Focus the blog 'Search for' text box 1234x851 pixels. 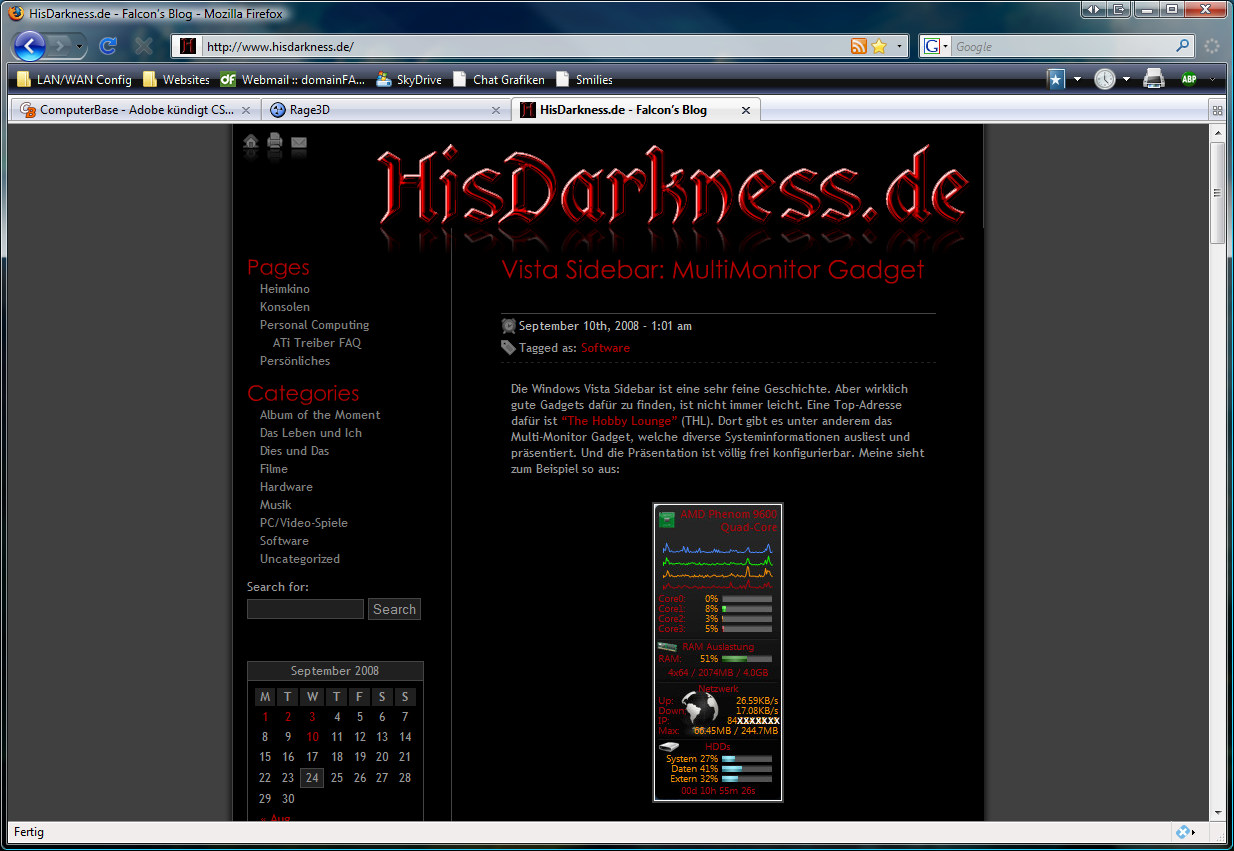tap(305, 609)
